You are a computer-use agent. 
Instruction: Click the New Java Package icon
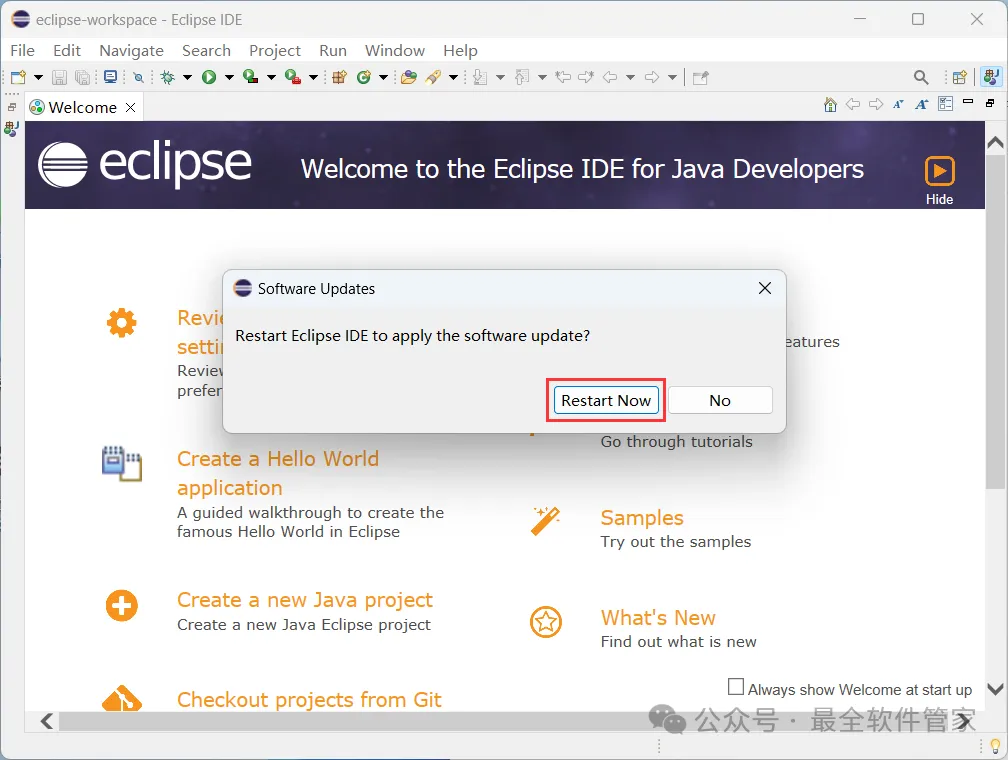pyautogui.click(x=339, y=78)
